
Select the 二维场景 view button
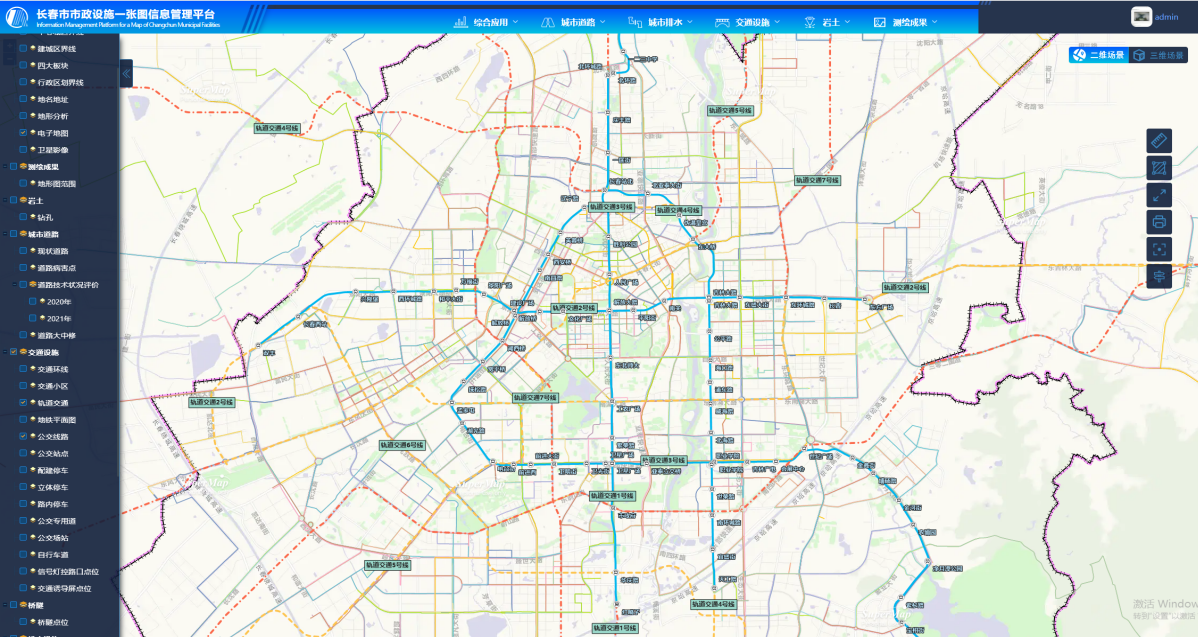1099,56
